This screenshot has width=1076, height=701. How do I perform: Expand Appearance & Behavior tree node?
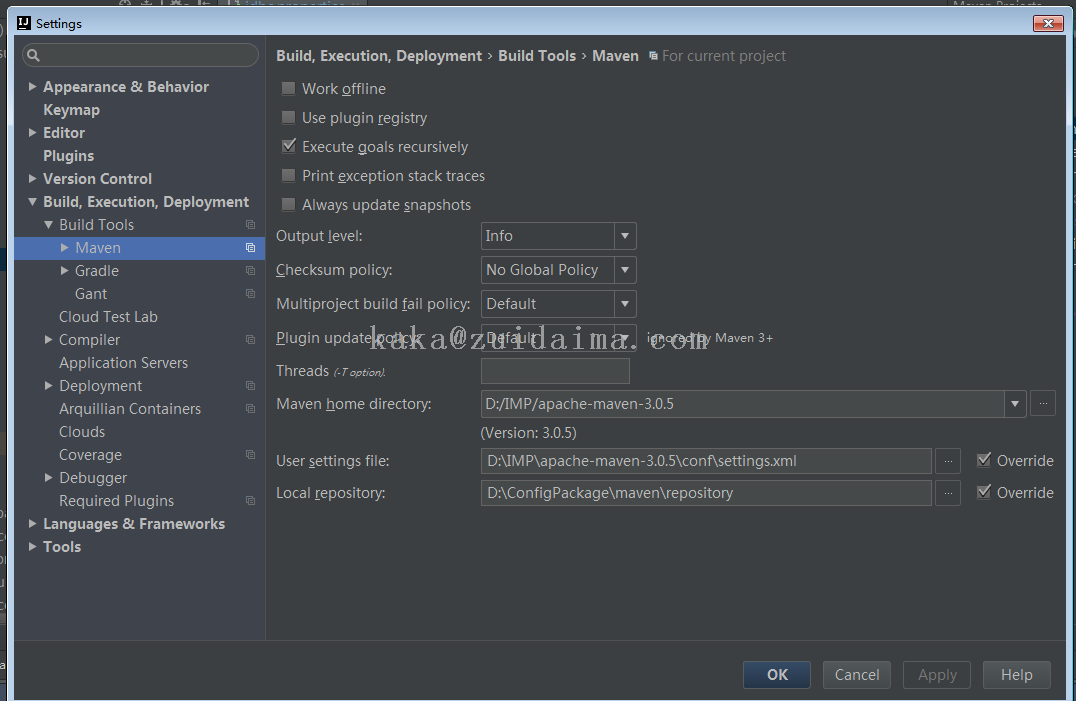click(32, 86)
